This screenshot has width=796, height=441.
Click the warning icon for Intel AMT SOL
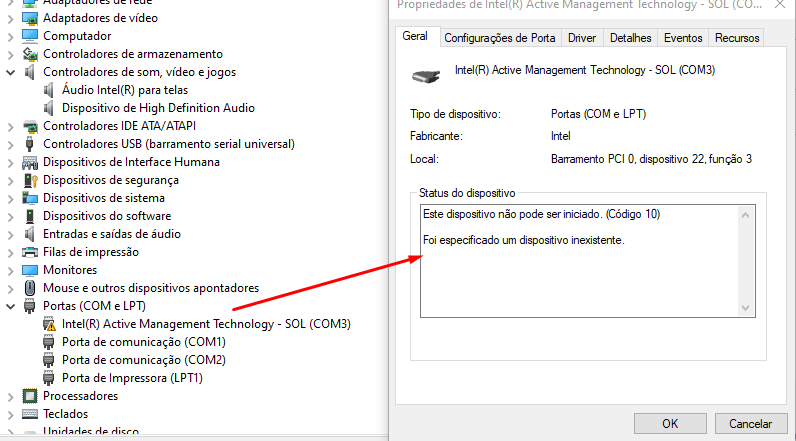click(x=49, y=324)
